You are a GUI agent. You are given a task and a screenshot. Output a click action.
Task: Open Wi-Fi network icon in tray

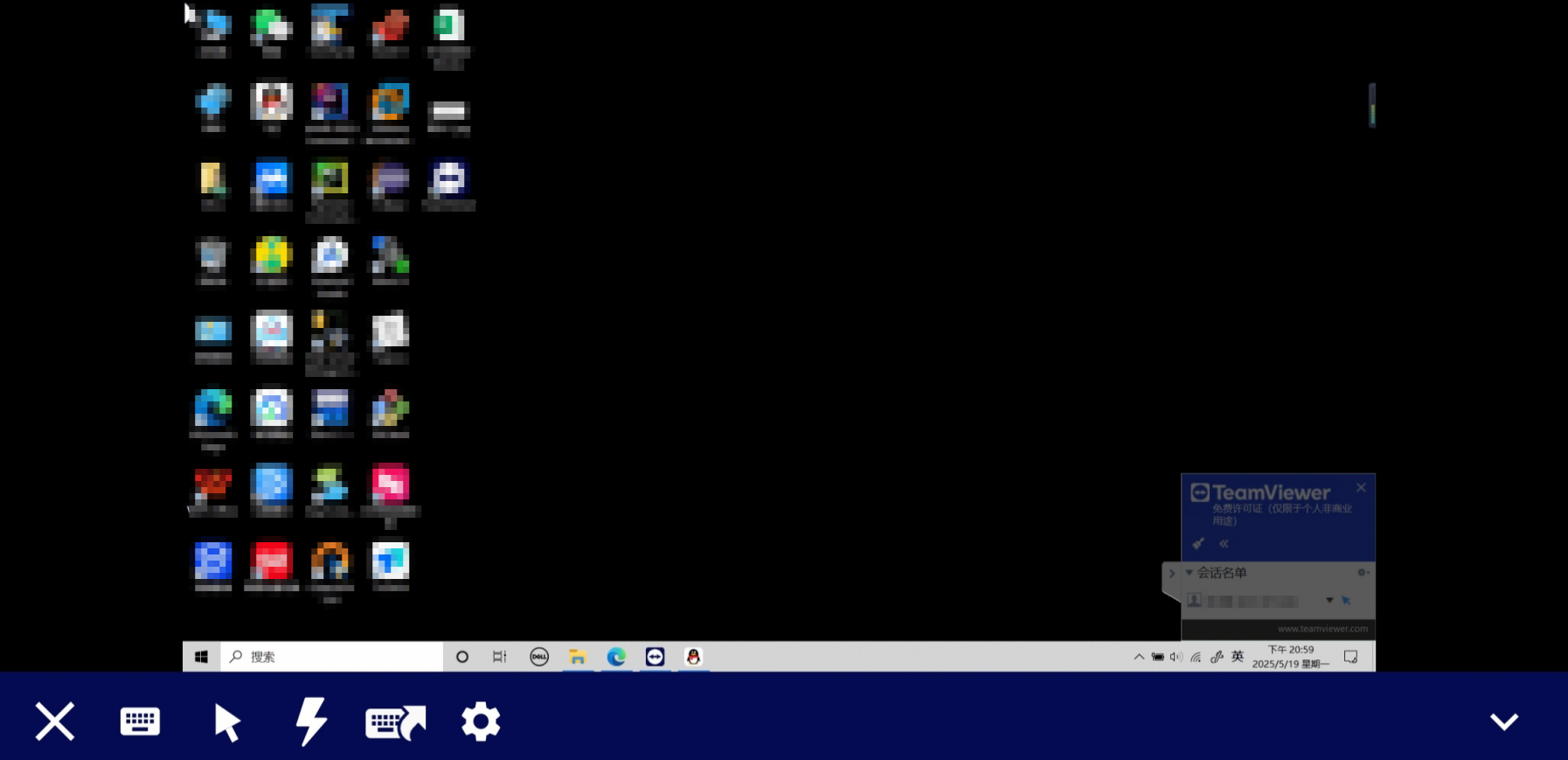(1196, 657)
